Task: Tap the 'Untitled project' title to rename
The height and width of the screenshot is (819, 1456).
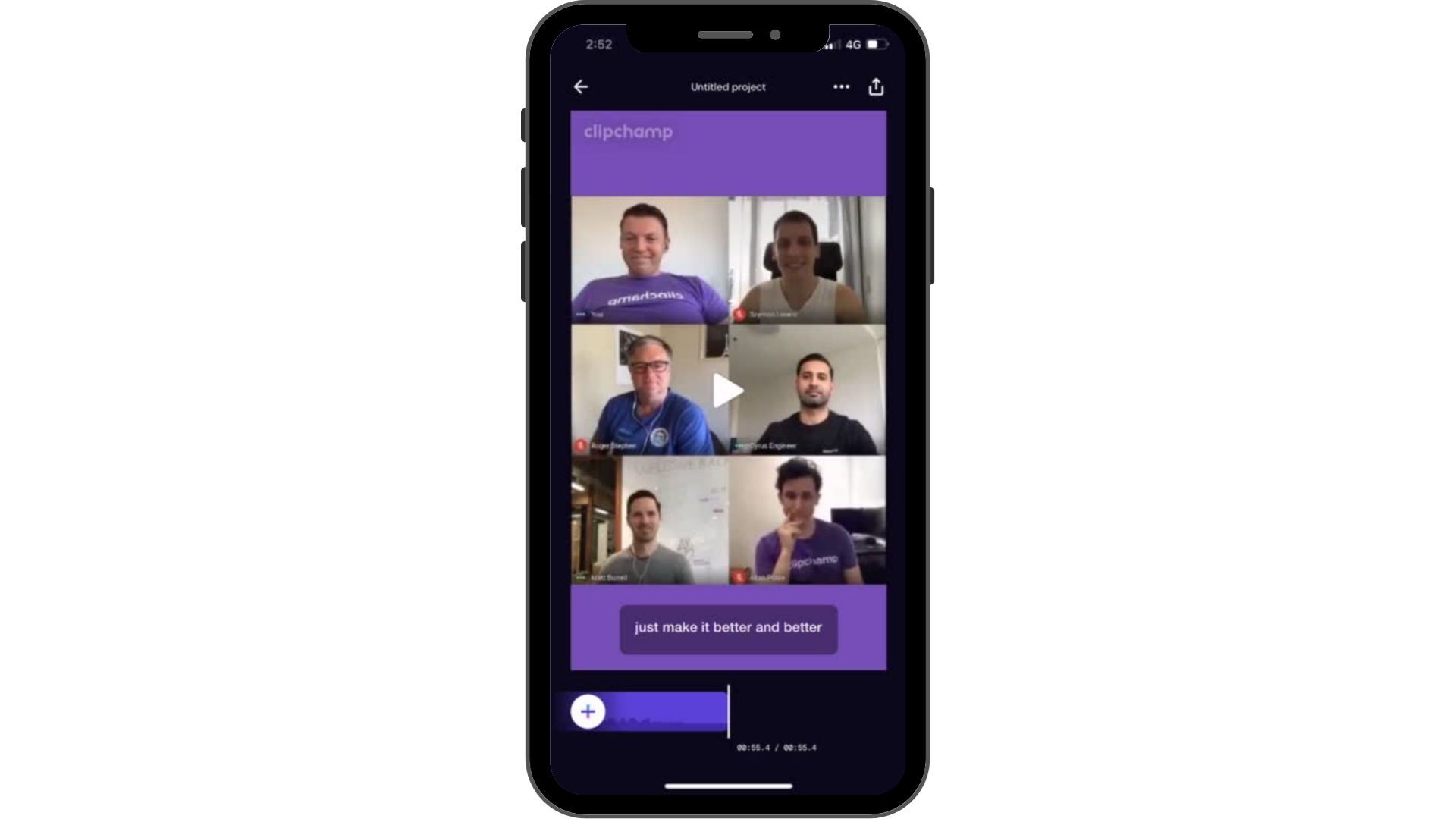Action: 728,87
